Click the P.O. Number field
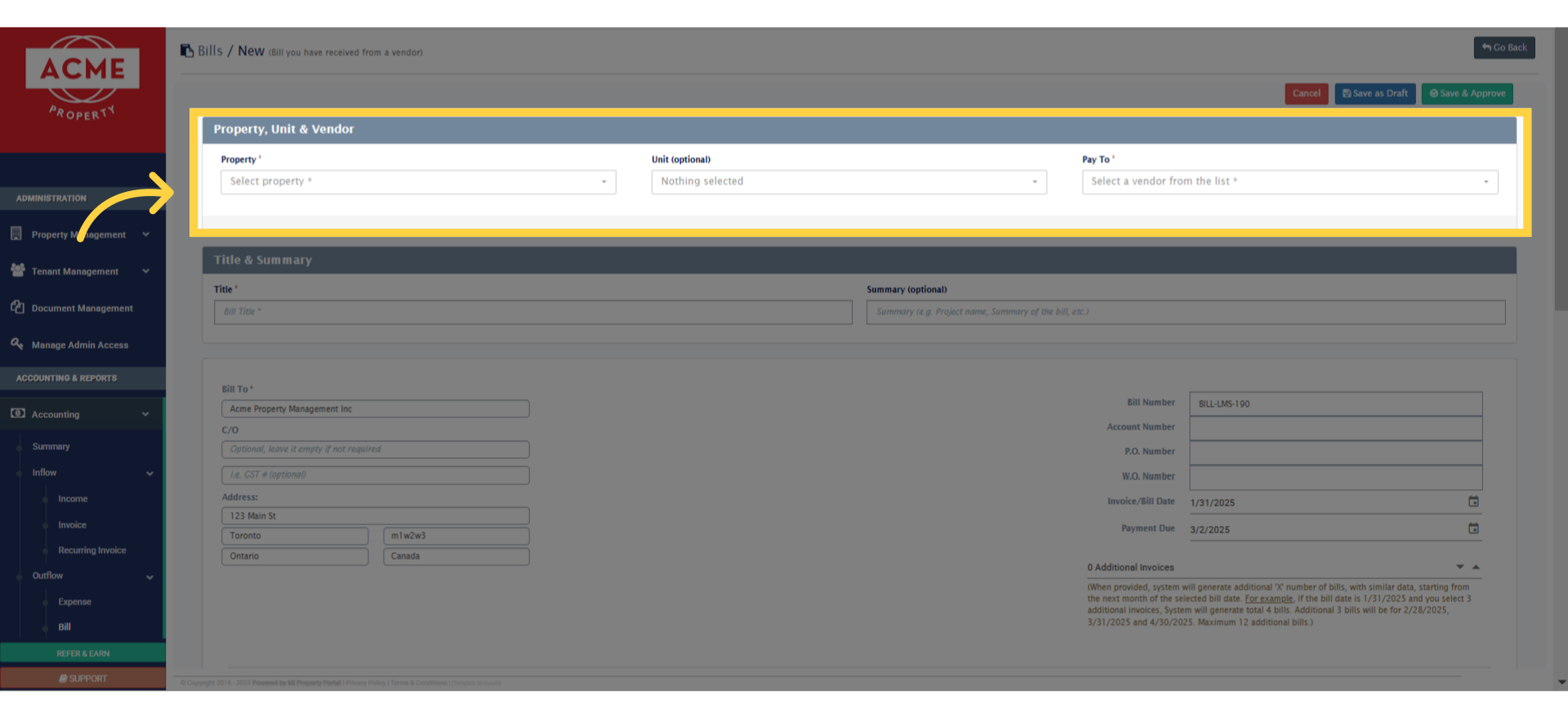Image resolution: width=1568 pixels, height=717 pixels. click(1336, 452)
